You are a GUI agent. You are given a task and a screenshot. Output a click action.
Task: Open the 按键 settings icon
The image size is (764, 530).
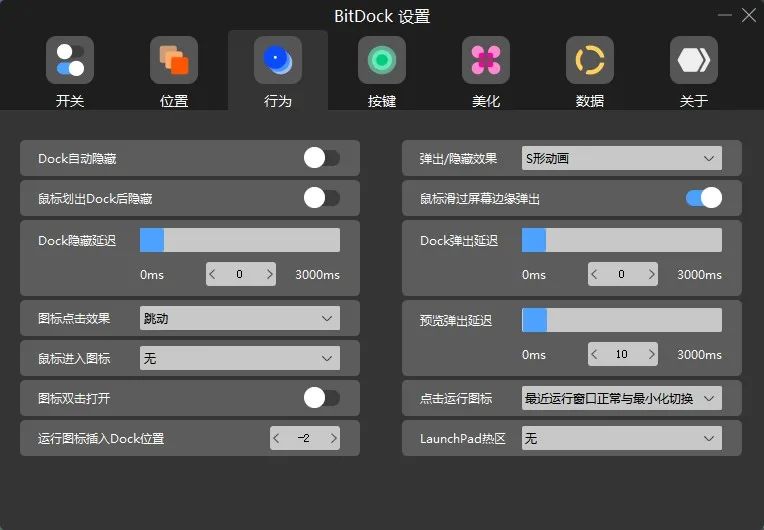[382, 60]
